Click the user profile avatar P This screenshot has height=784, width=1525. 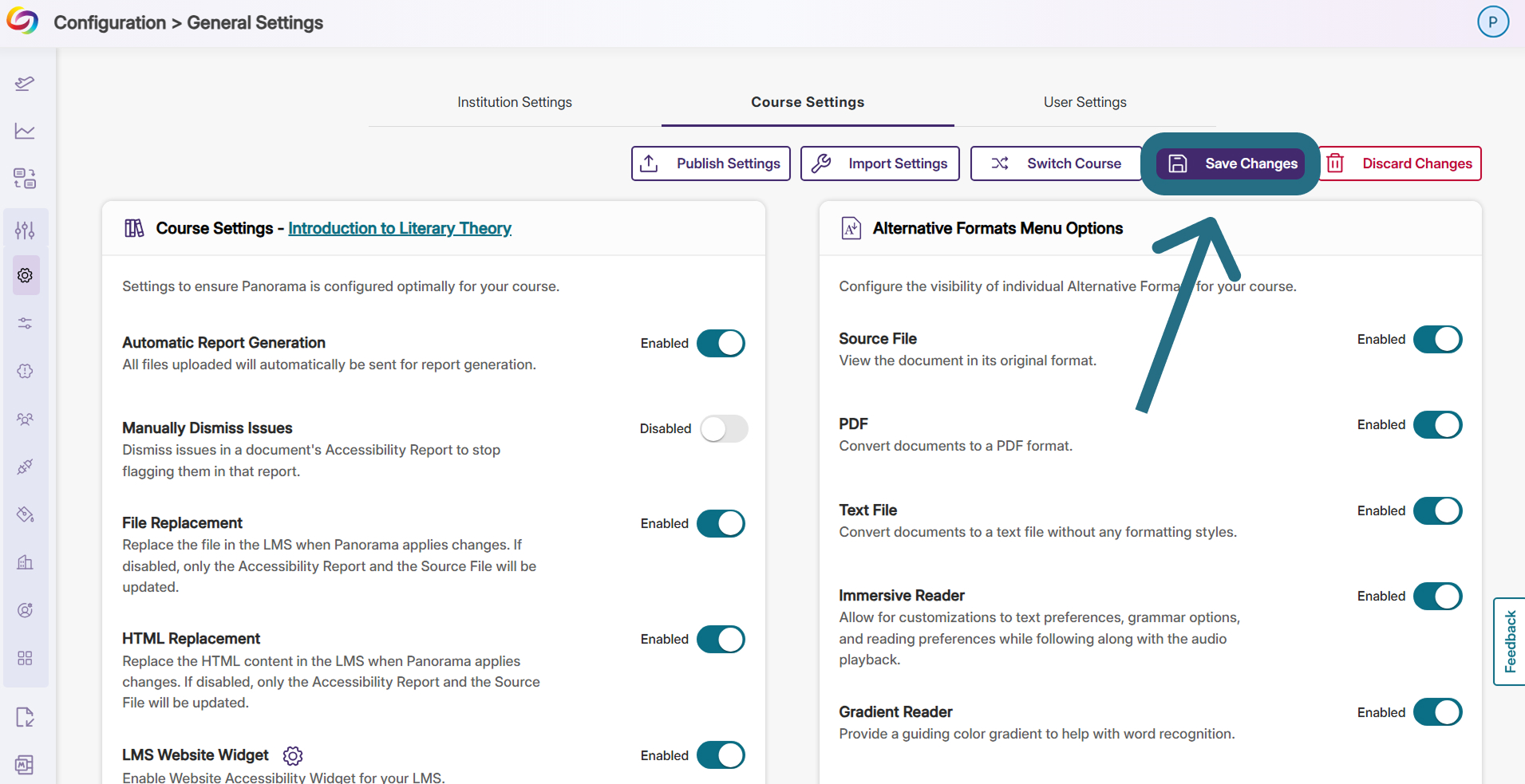1492,22
